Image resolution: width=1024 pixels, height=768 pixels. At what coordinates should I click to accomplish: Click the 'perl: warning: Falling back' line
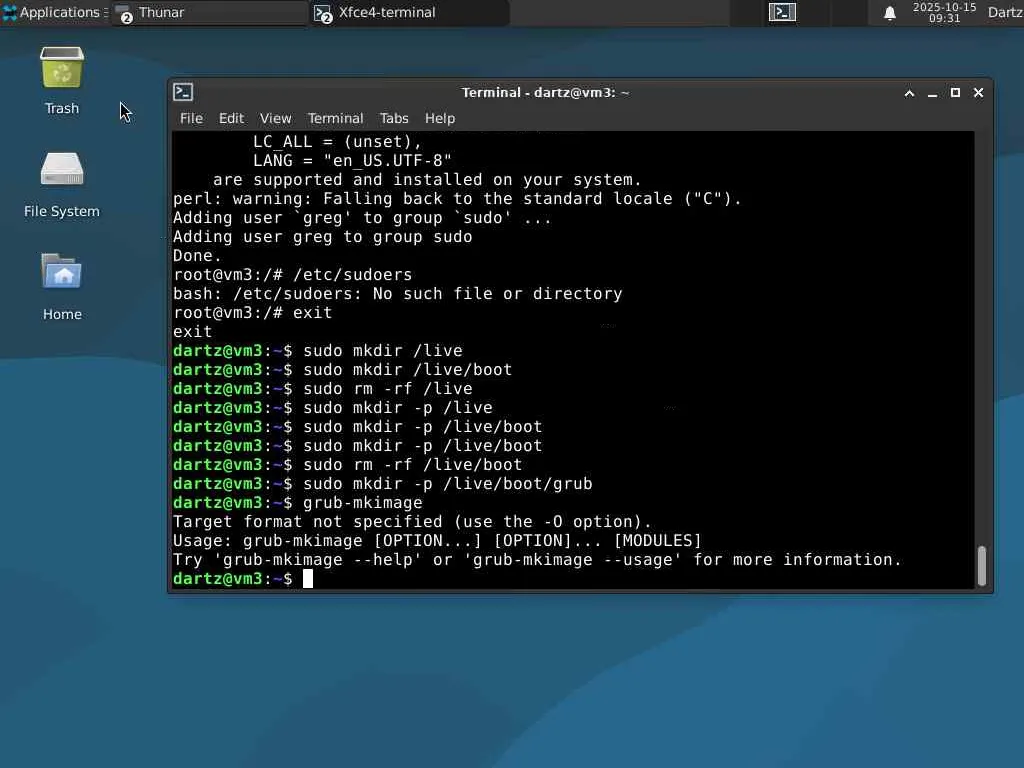click(458, 199)
